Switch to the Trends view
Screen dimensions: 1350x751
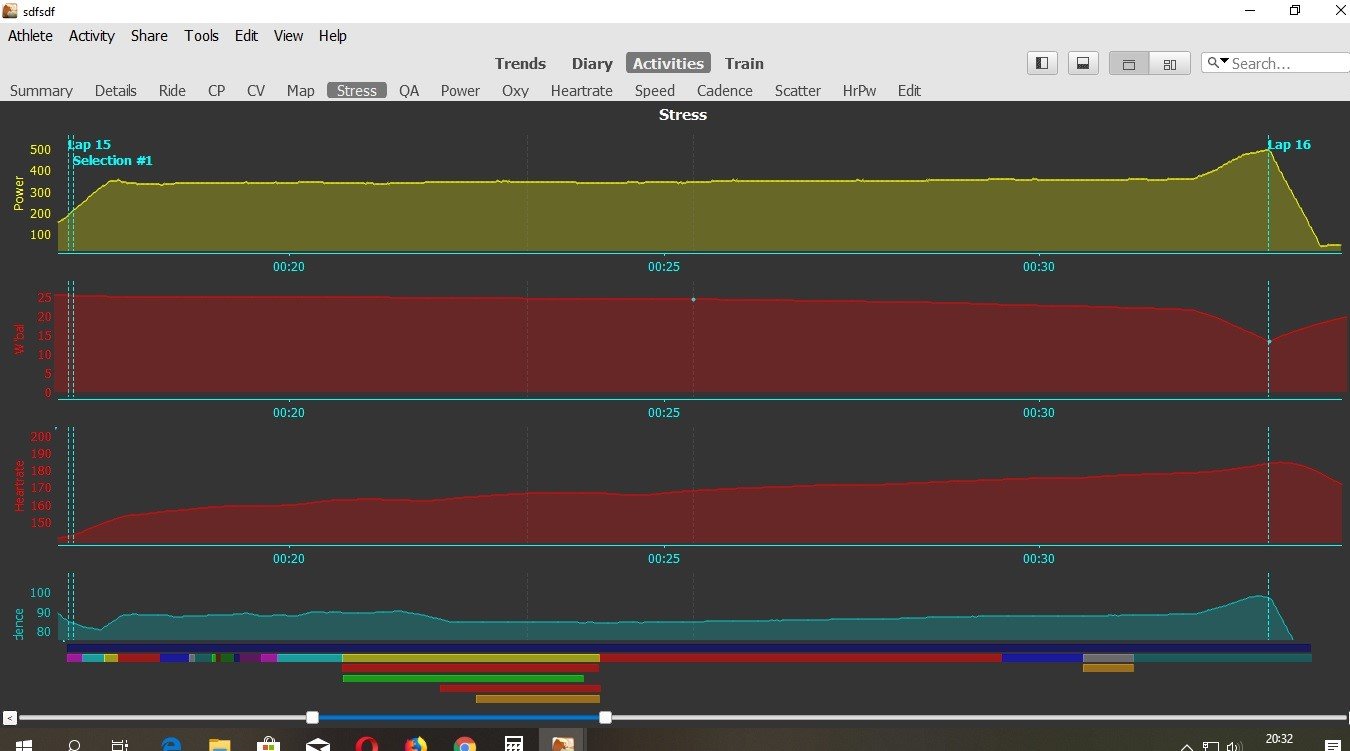pos(520,63)
